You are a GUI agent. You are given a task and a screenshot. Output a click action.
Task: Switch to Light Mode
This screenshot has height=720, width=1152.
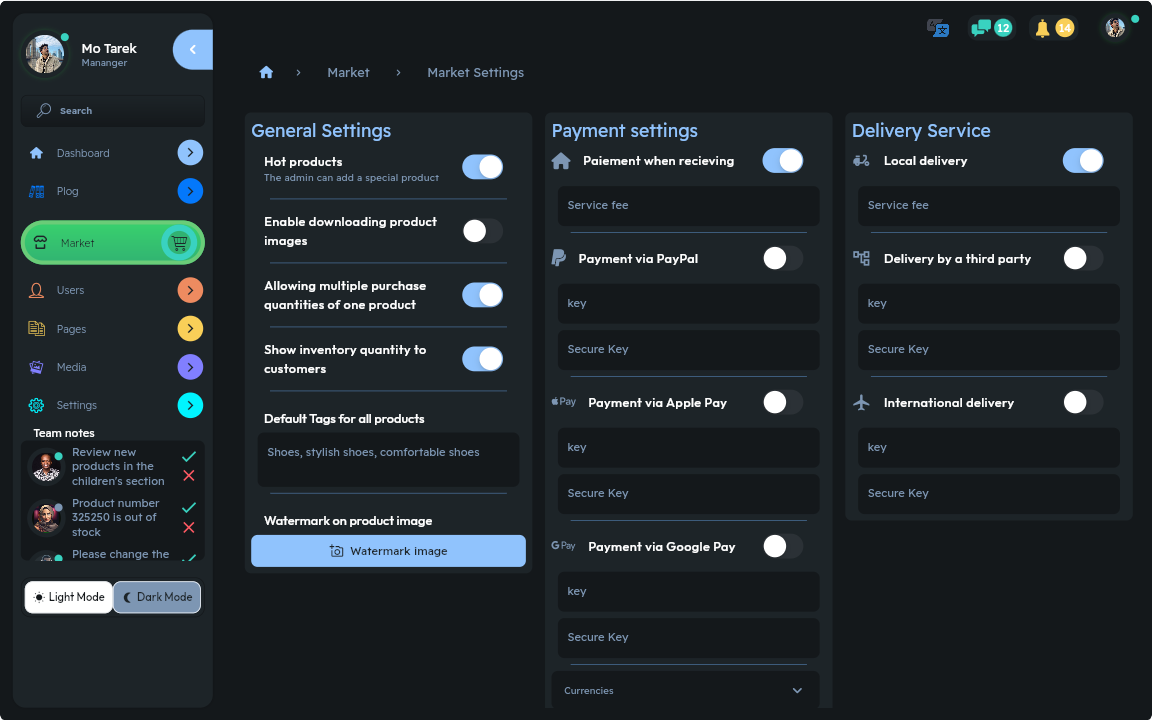coord(68,597)
